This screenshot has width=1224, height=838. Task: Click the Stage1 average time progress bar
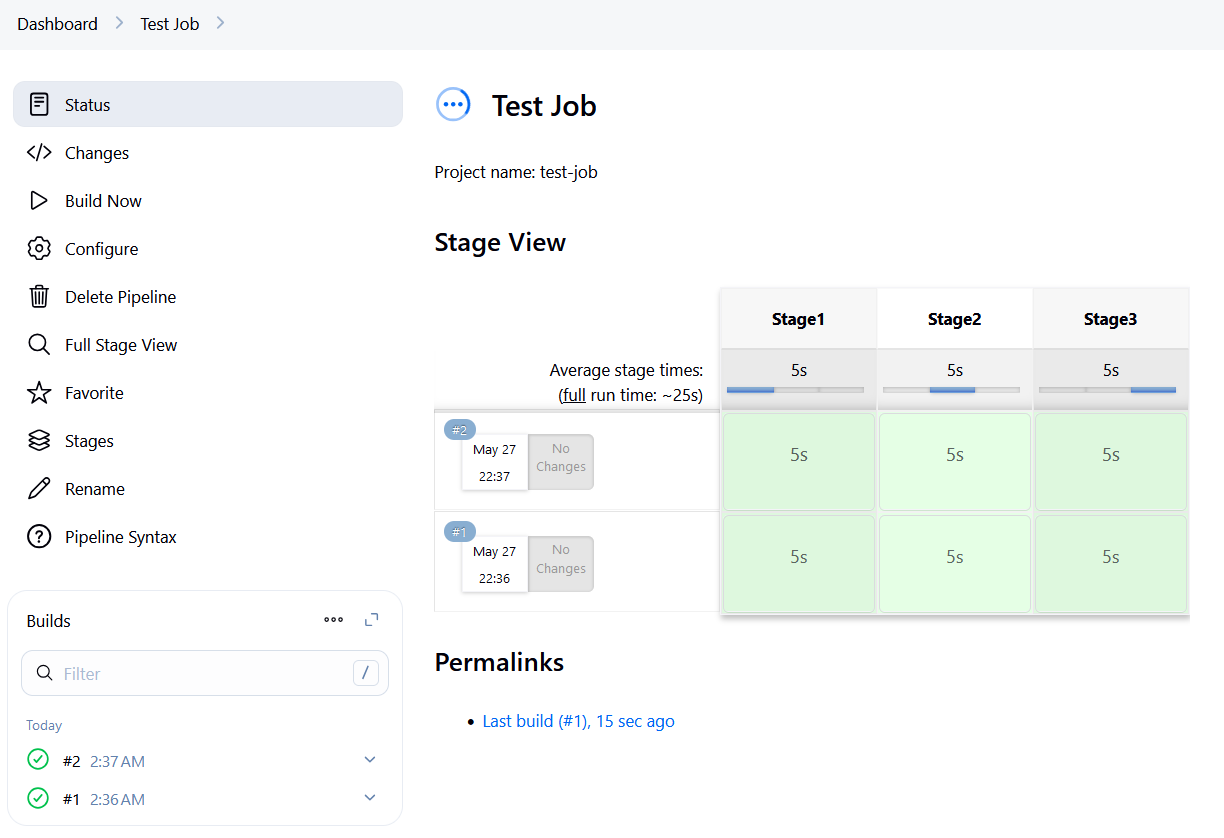click(795, 390)
